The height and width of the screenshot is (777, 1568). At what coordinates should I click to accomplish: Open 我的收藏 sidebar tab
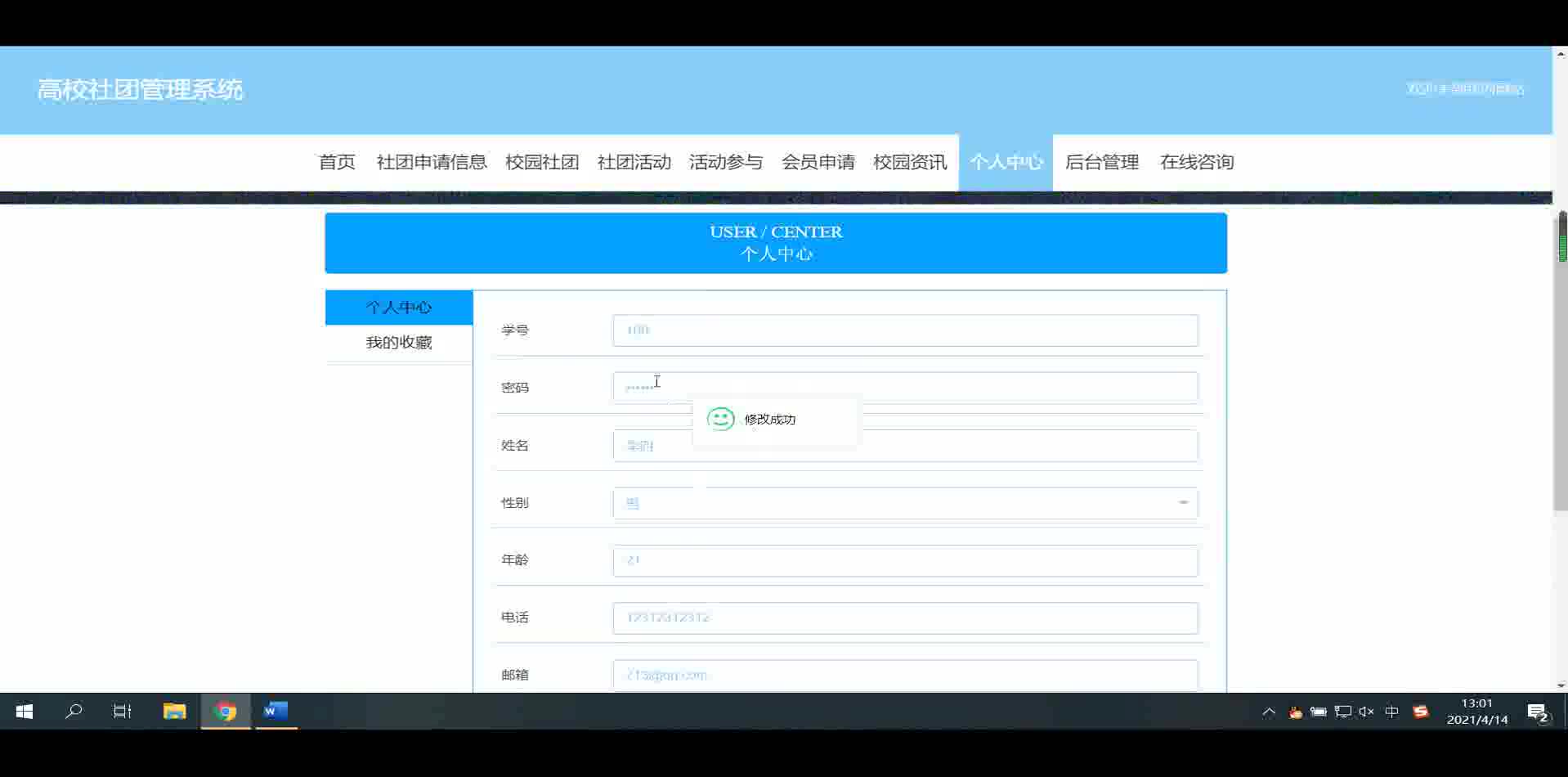399,343
